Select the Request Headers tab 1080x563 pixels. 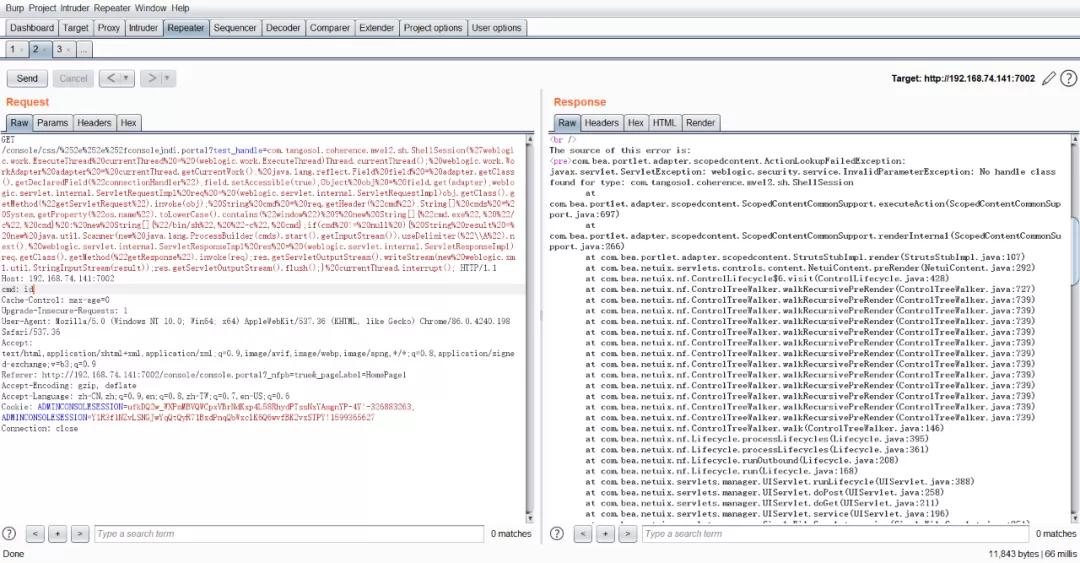(x=94, y=123)
